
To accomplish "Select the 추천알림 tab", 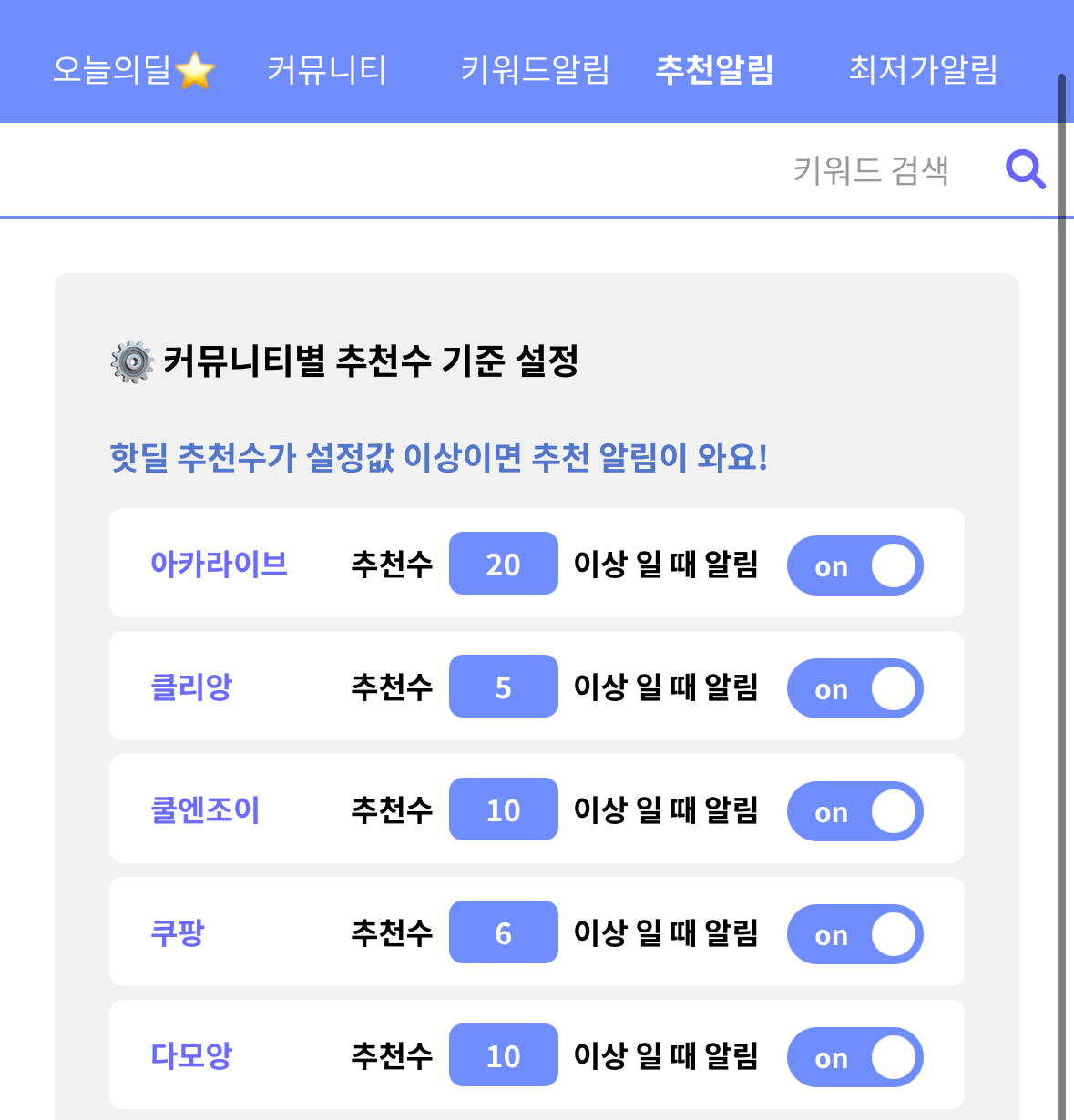I will tap(714, 69).
